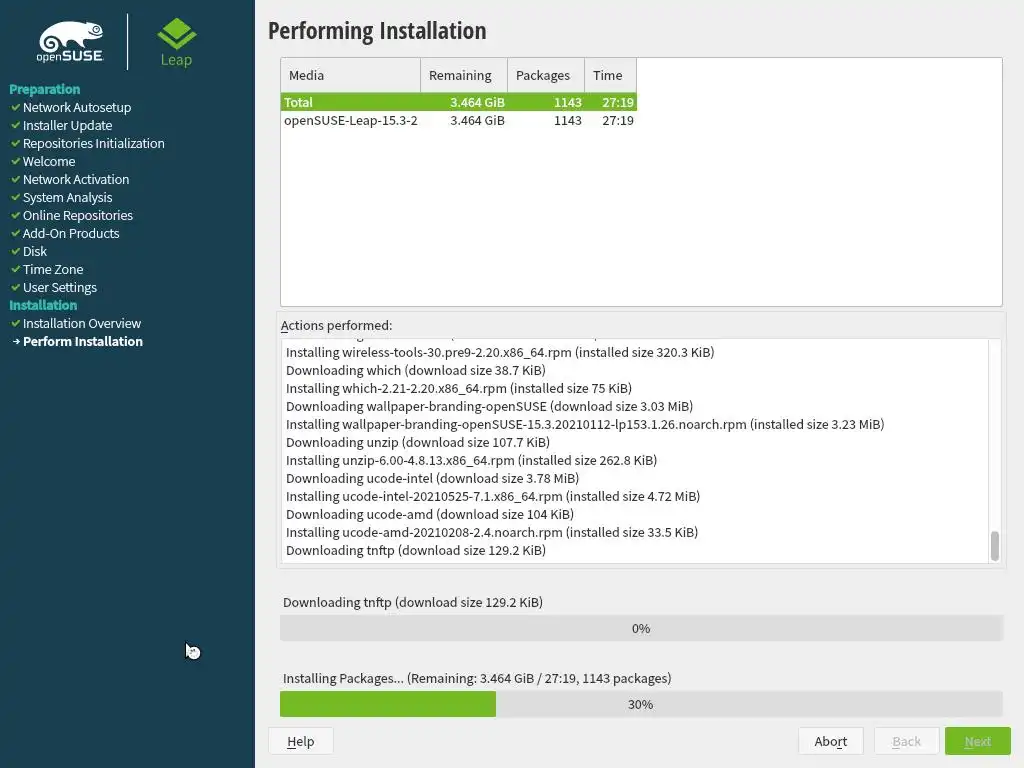Image resolution: width=1024 pixels, height=768 pixels.
Task: Click checkmark beside User Settings
Action: coord(16,287)
